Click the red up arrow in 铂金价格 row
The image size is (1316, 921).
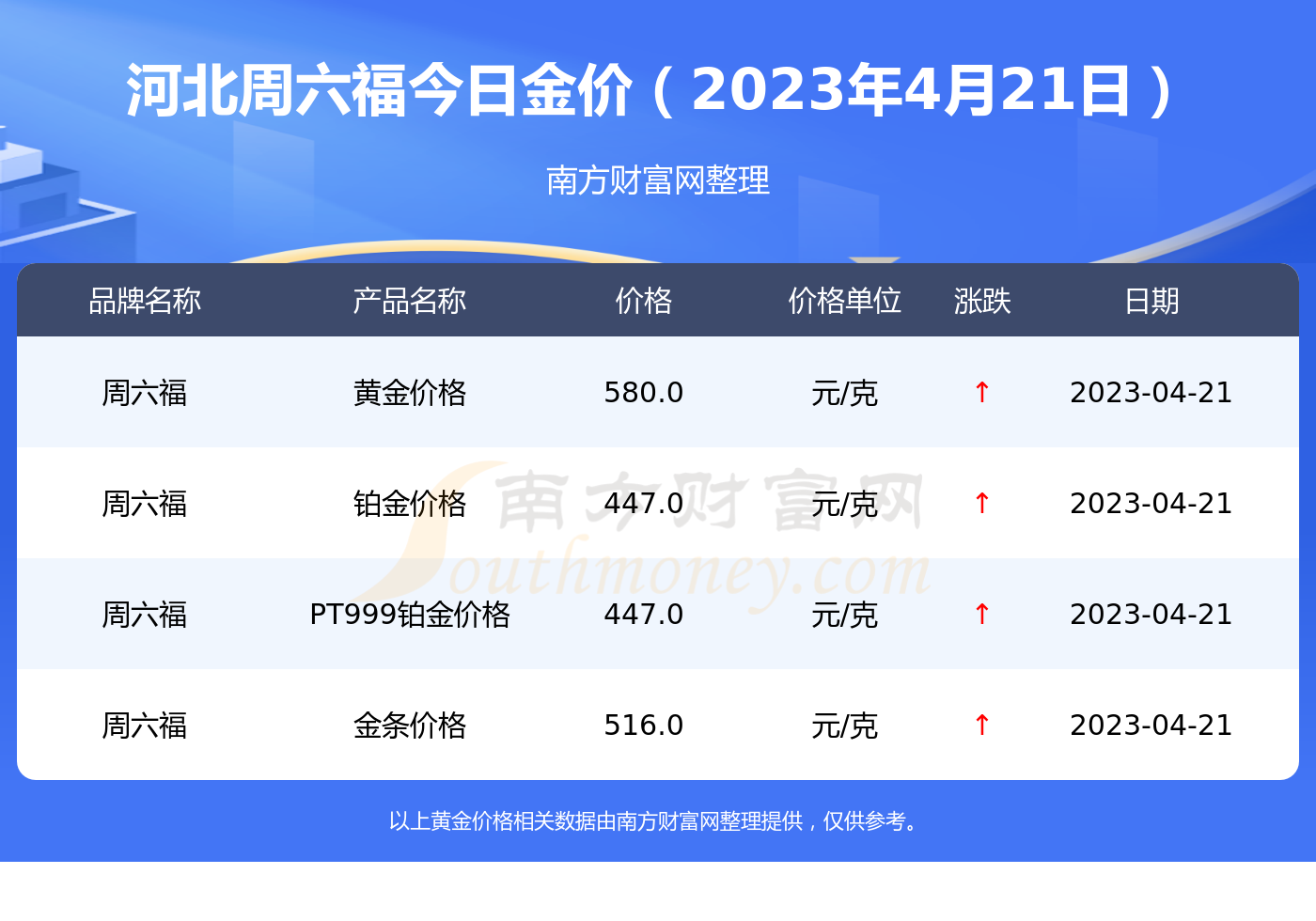(982, 503)
